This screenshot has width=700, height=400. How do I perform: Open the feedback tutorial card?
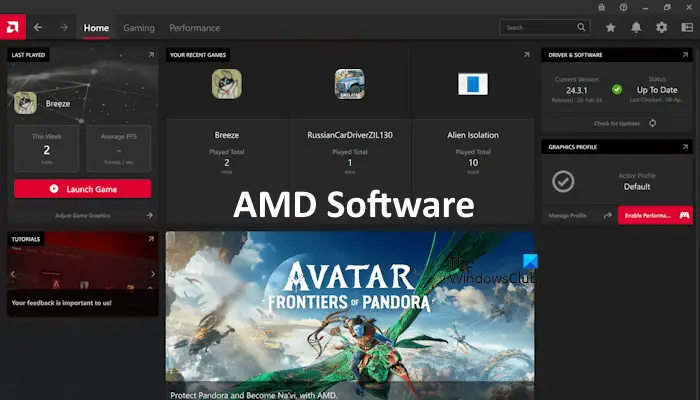[x=83, y=274]
